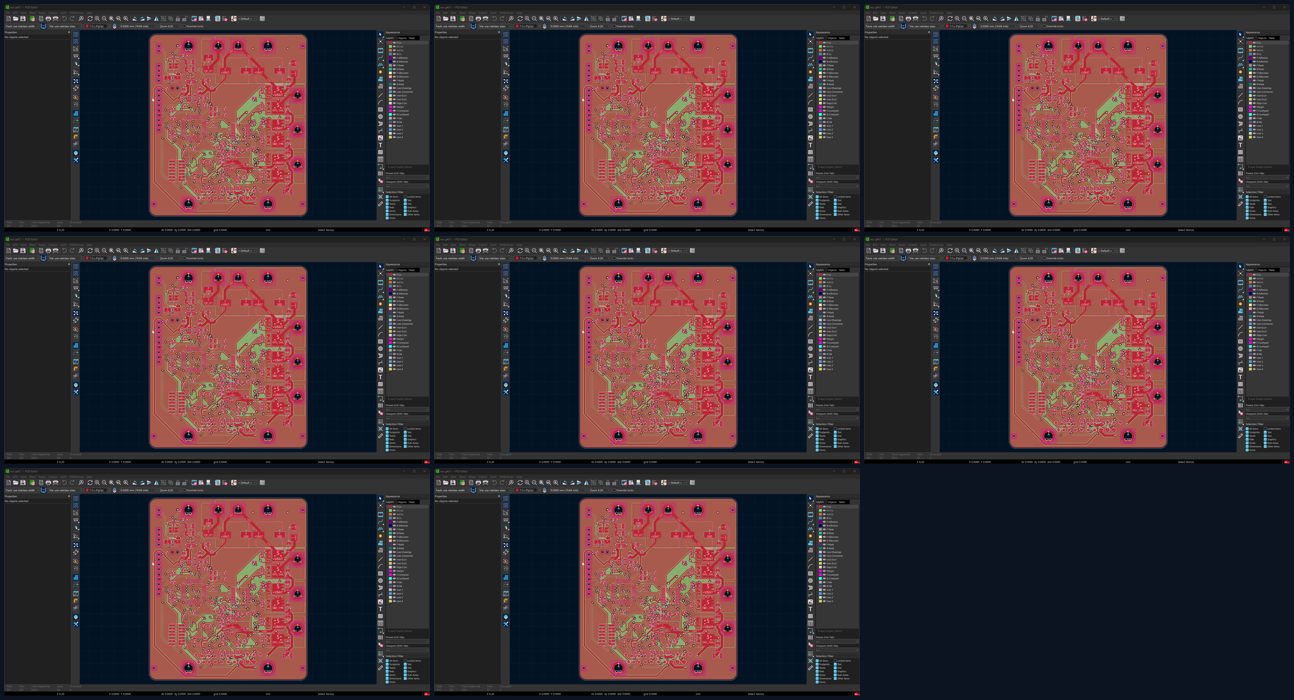This screenshot has height=700, width=1294.
Task: Click B.Cu color swatch in top-right window
Action: (1250, 54)
